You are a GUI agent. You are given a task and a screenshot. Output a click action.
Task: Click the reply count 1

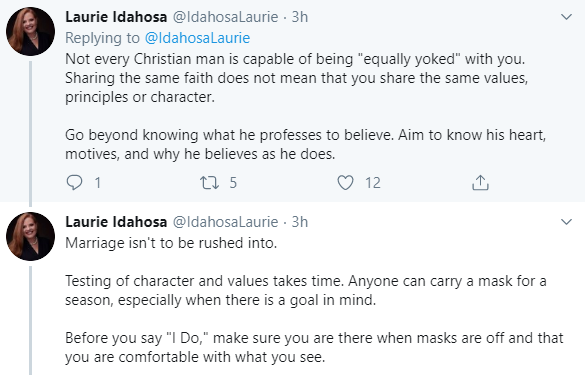[x=97, y=183]
